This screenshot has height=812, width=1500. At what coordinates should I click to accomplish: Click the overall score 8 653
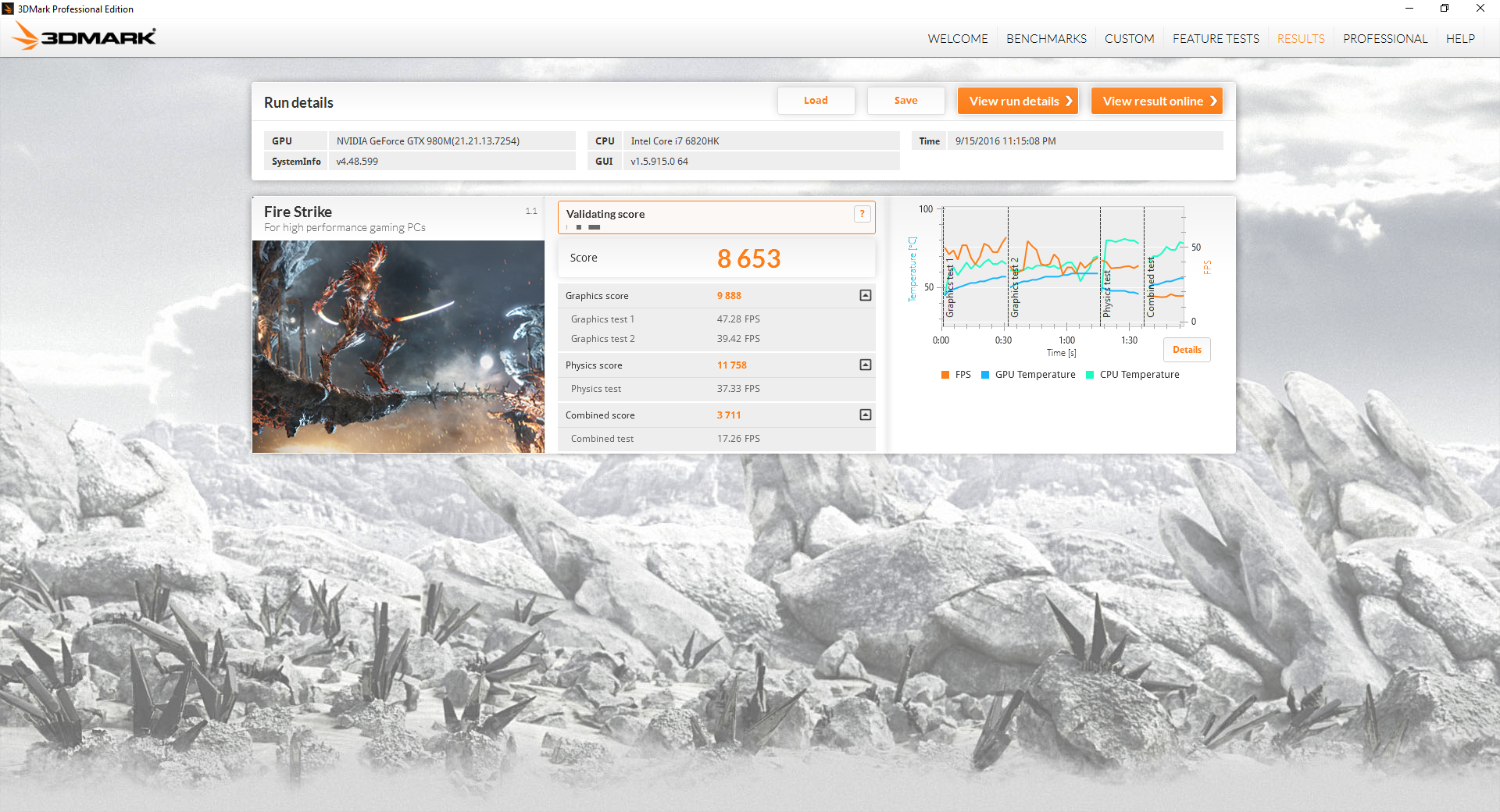(x=749, y=258)
